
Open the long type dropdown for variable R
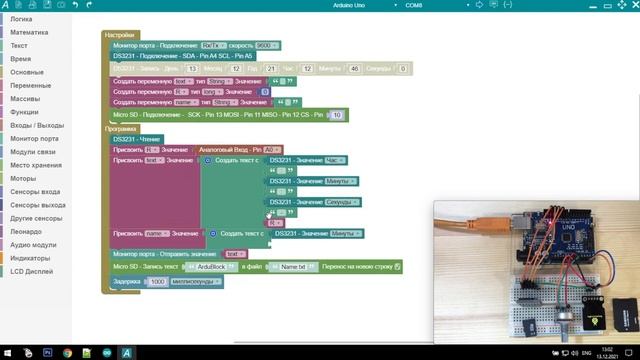click(213, 92)
